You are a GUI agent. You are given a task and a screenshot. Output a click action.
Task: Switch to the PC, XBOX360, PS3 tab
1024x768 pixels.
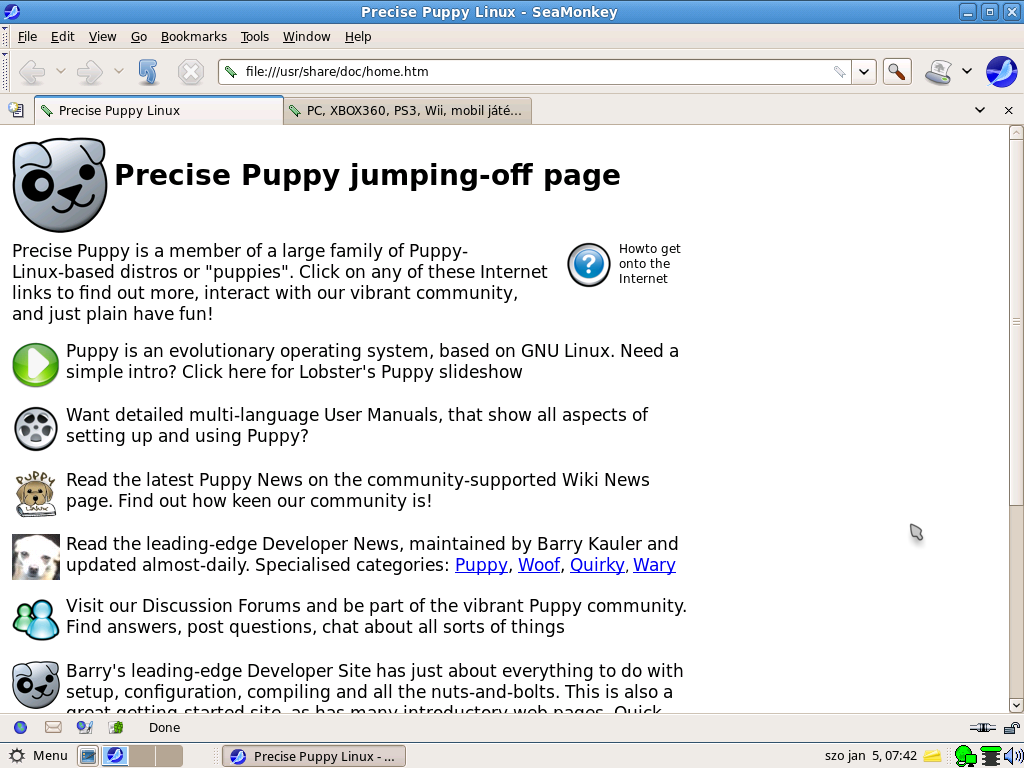(x=408, y=110)
